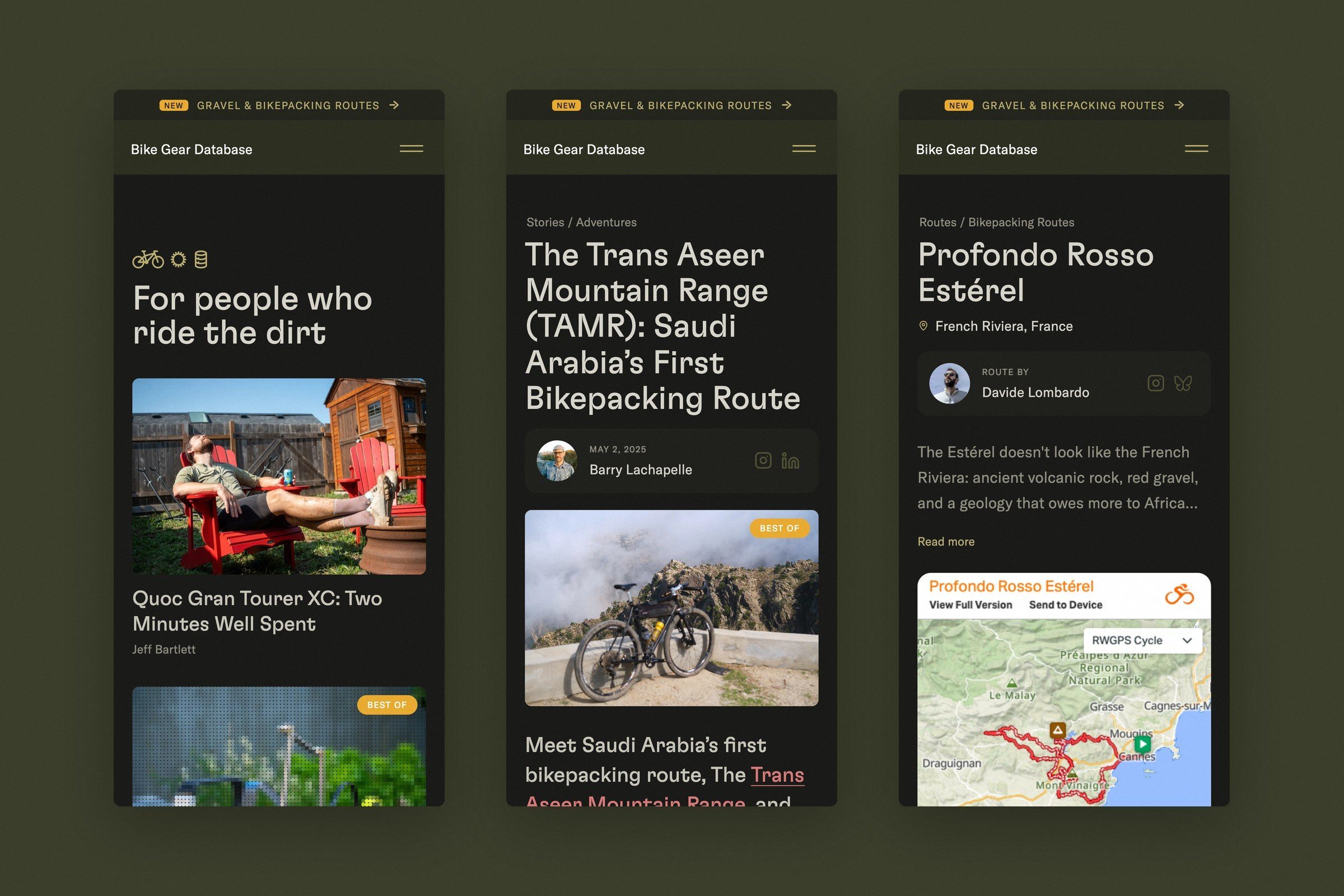Open Barry Lachapelle's LinkedIn icon
Image resolution: width=1344 pixels, height=896 pixels.
(790, 460)
